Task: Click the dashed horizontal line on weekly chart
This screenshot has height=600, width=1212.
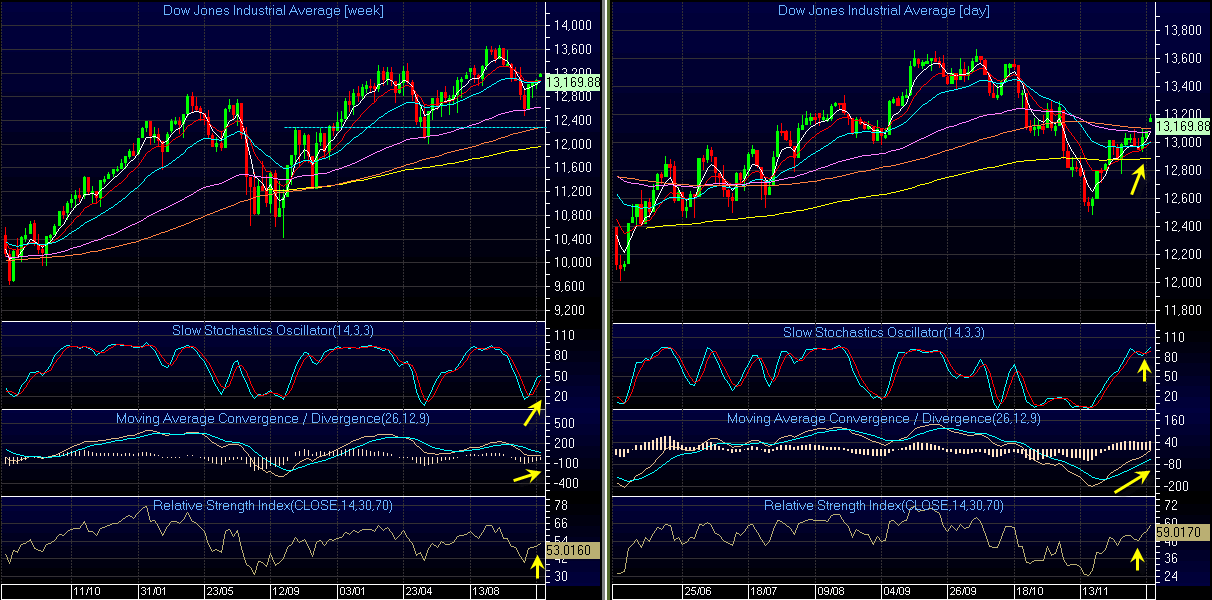Action: click(x=400, y=127)
